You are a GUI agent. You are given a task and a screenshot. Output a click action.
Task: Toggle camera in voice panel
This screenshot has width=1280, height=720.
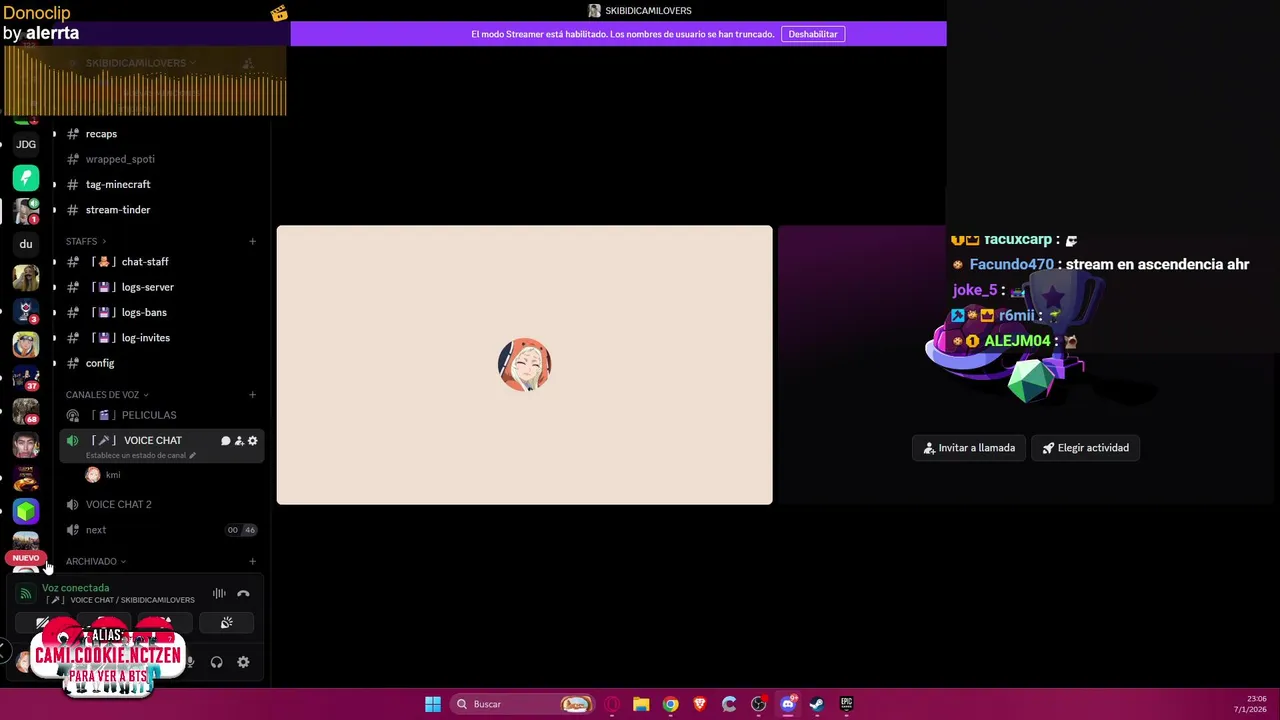43,623
